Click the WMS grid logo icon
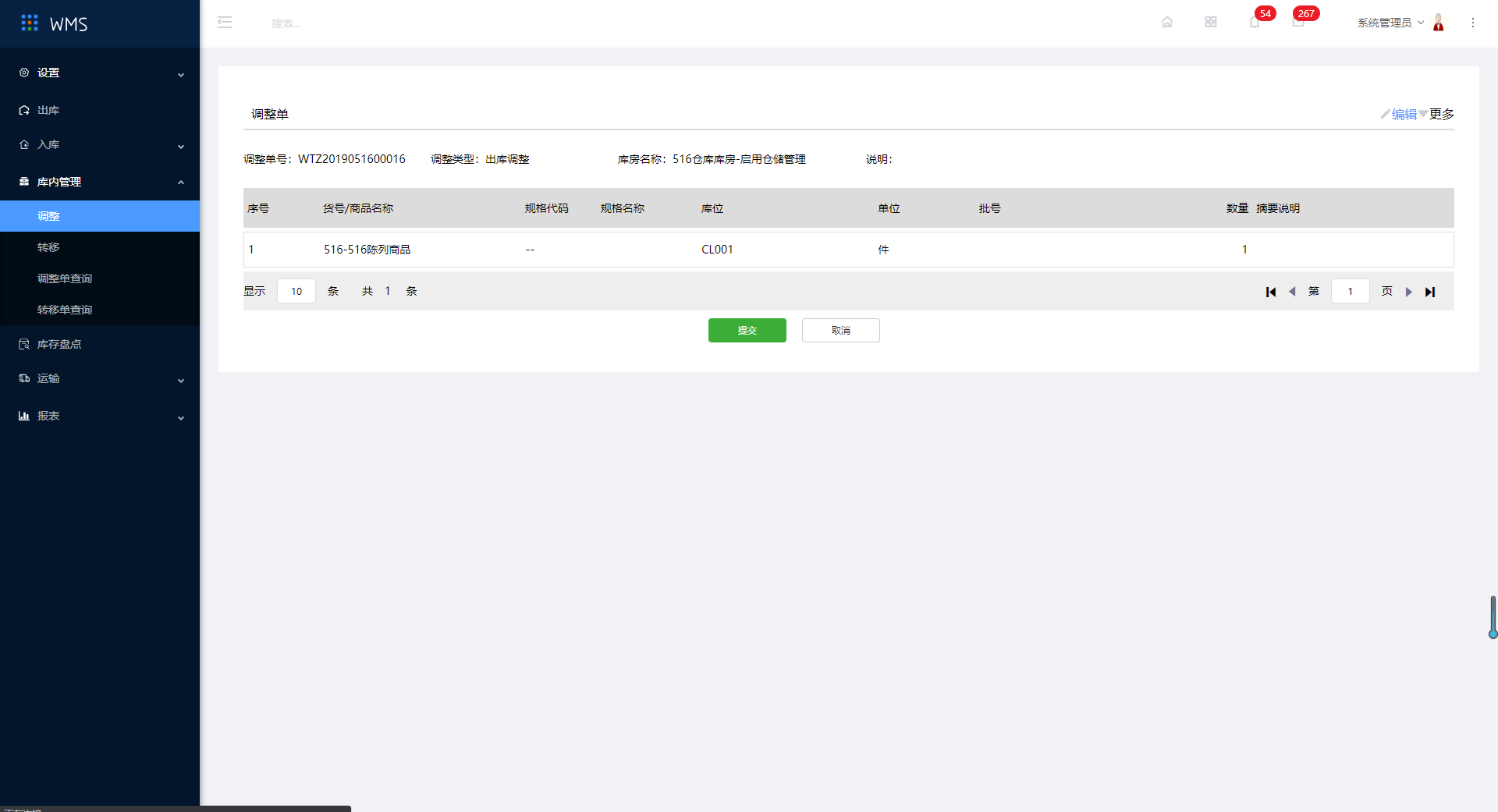1498x812 pixels. (x=30, y=23)
